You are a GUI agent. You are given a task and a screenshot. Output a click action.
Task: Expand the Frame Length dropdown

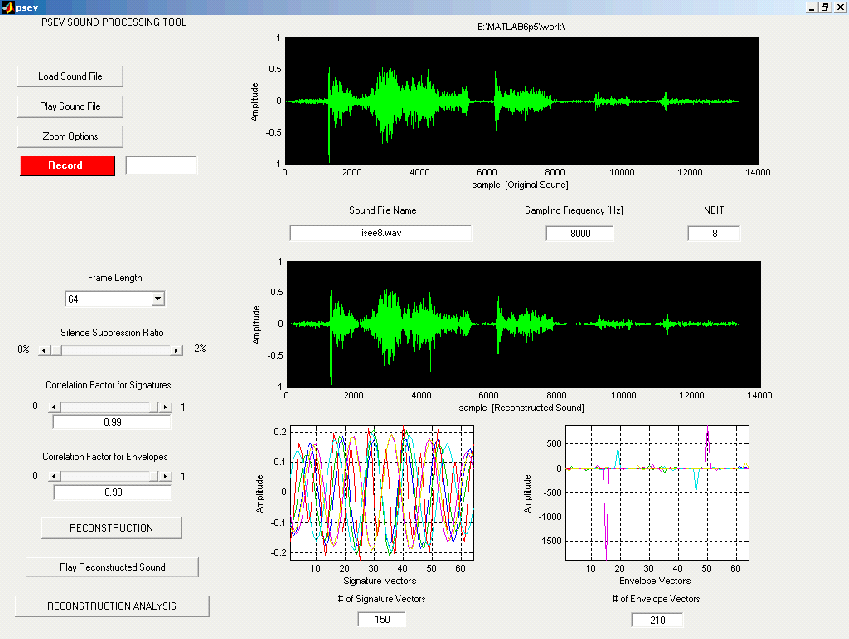pos(157,298)
